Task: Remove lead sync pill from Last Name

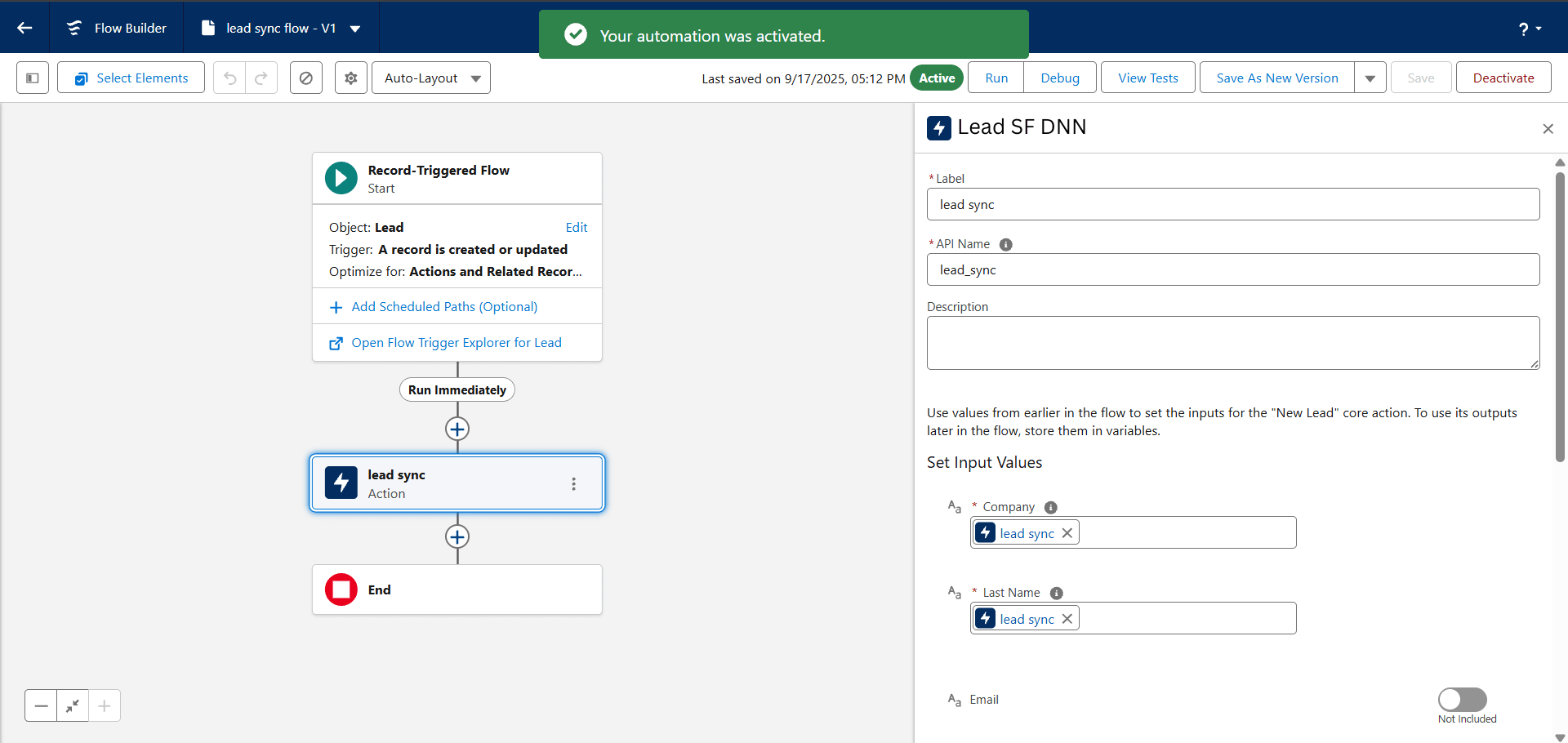Action: 1067,618
